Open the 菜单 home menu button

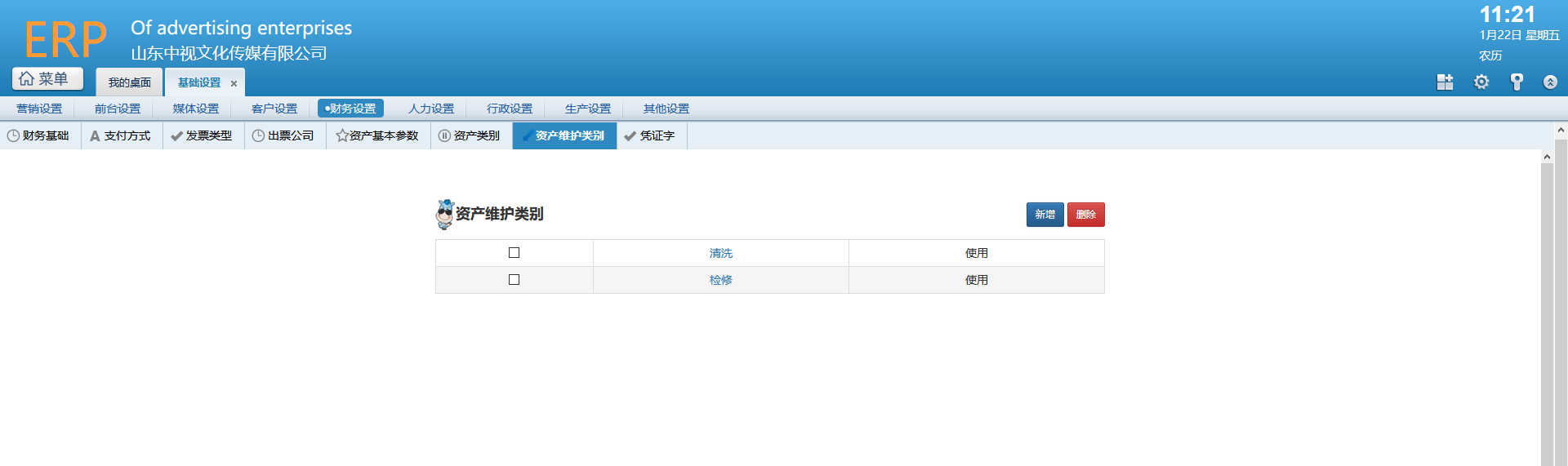point(47,78)
